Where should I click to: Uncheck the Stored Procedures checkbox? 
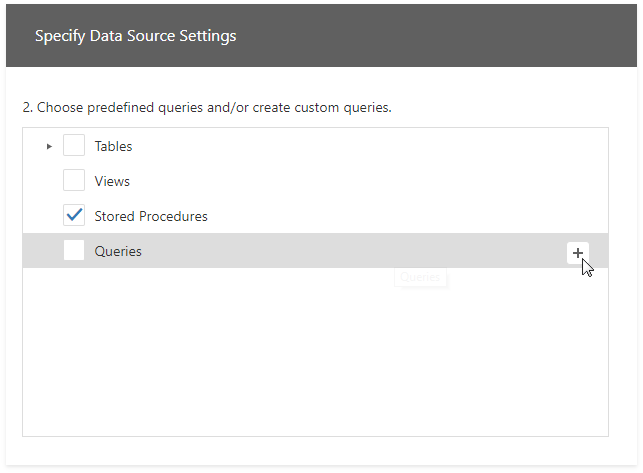(x=74, y=216)
